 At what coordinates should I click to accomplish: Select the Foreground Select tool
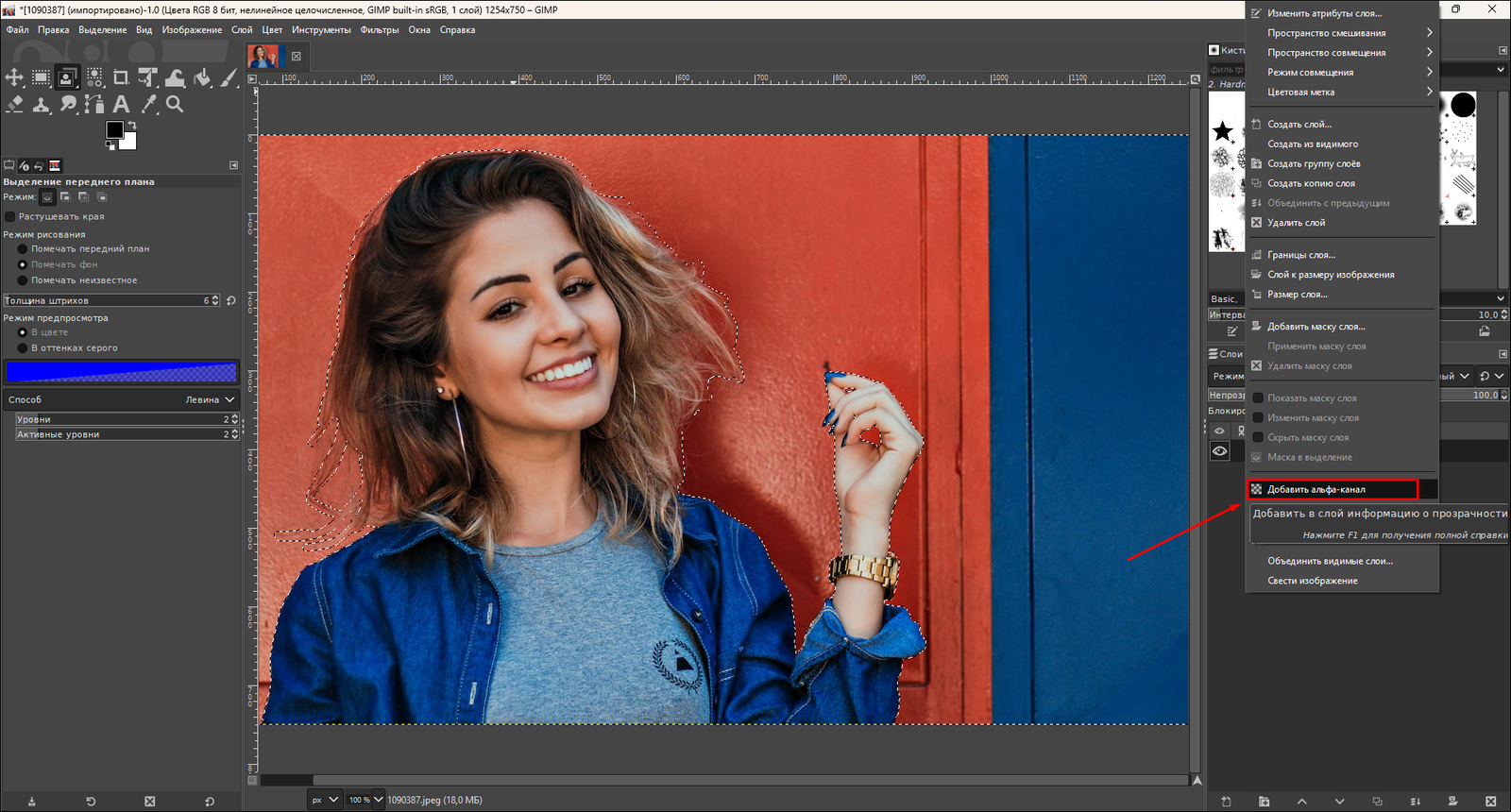pos(67,77)
